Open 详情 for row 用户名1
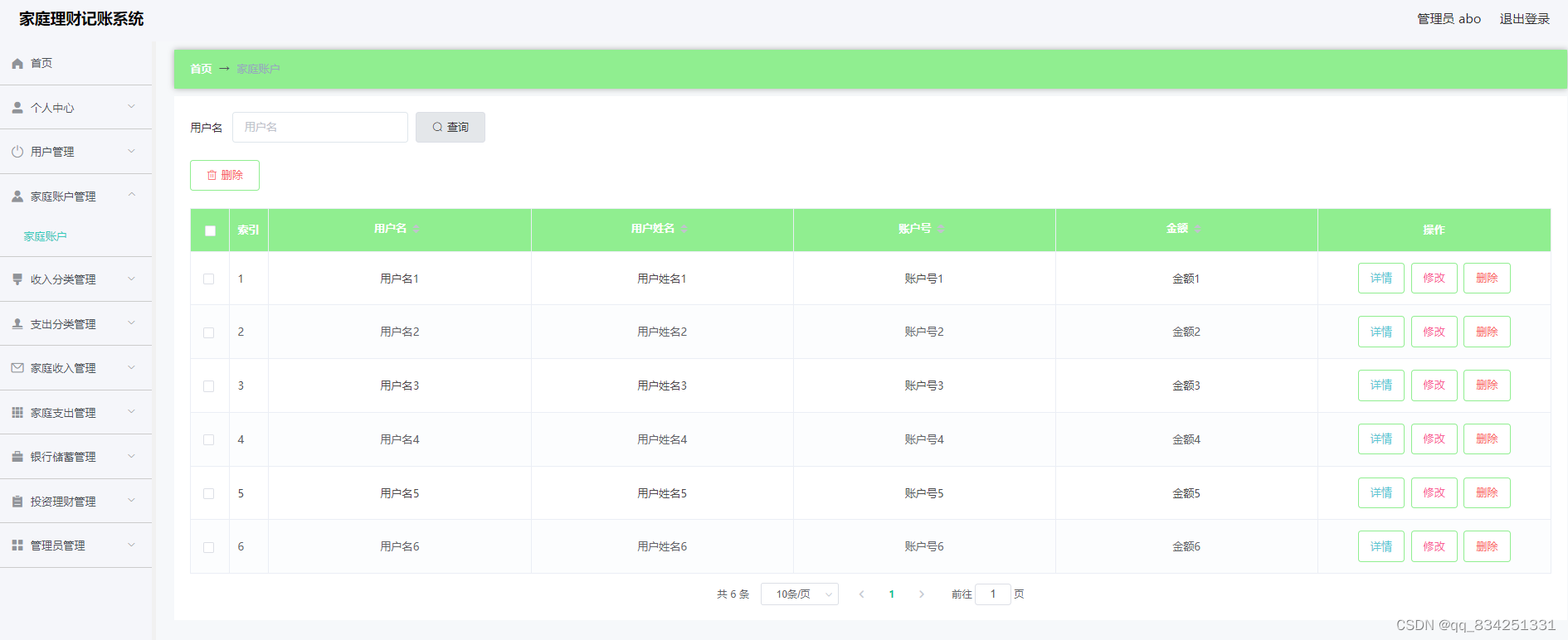The width and height of the screenshot is (1568, 640). tap(1381, 279)
